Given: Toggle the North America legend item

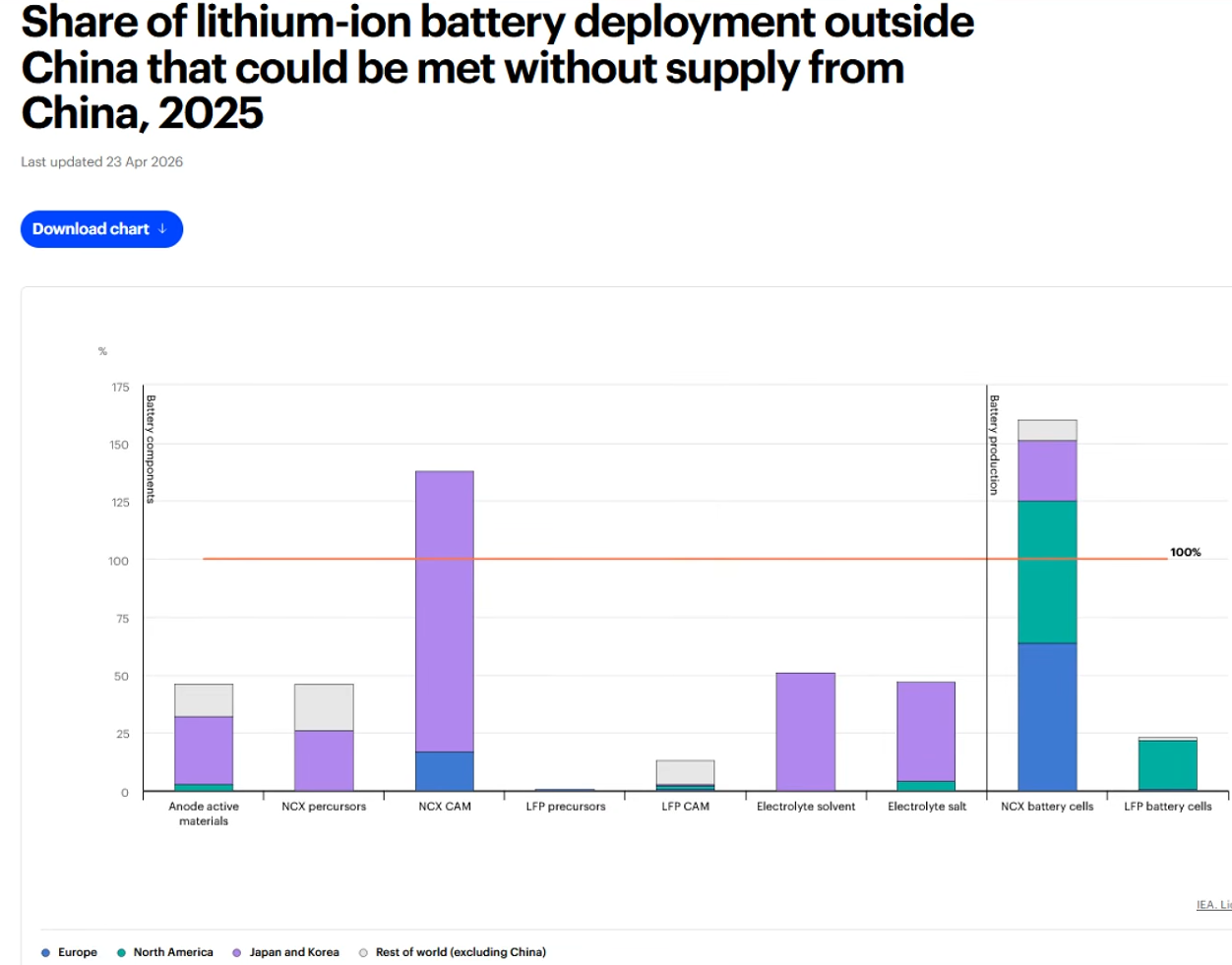Looking at the screenshot, I should coord(164,952).
